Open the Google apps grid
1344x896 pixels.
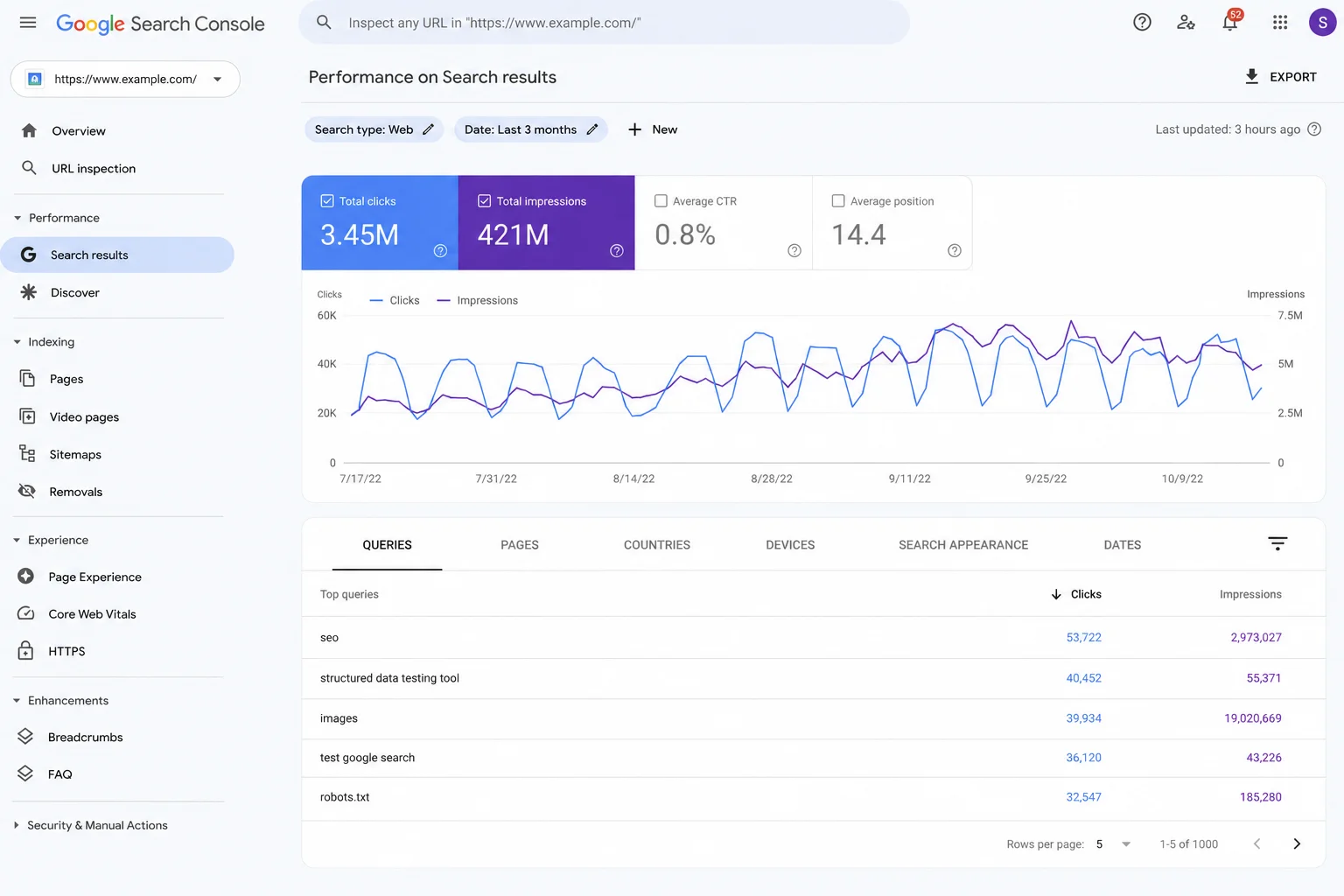1280,23
